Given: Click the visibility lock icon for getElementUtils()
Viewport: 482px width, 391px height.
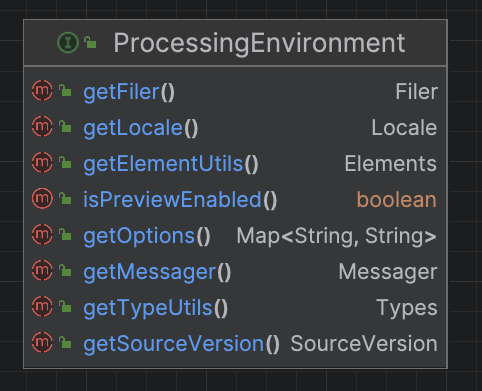Looking at the screenshot, I should coord(65,162).
